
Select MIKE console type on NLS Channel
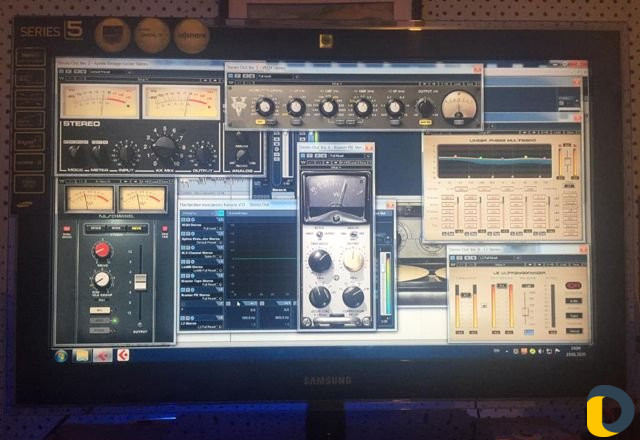pyautogui.click(x=116, y=229)
